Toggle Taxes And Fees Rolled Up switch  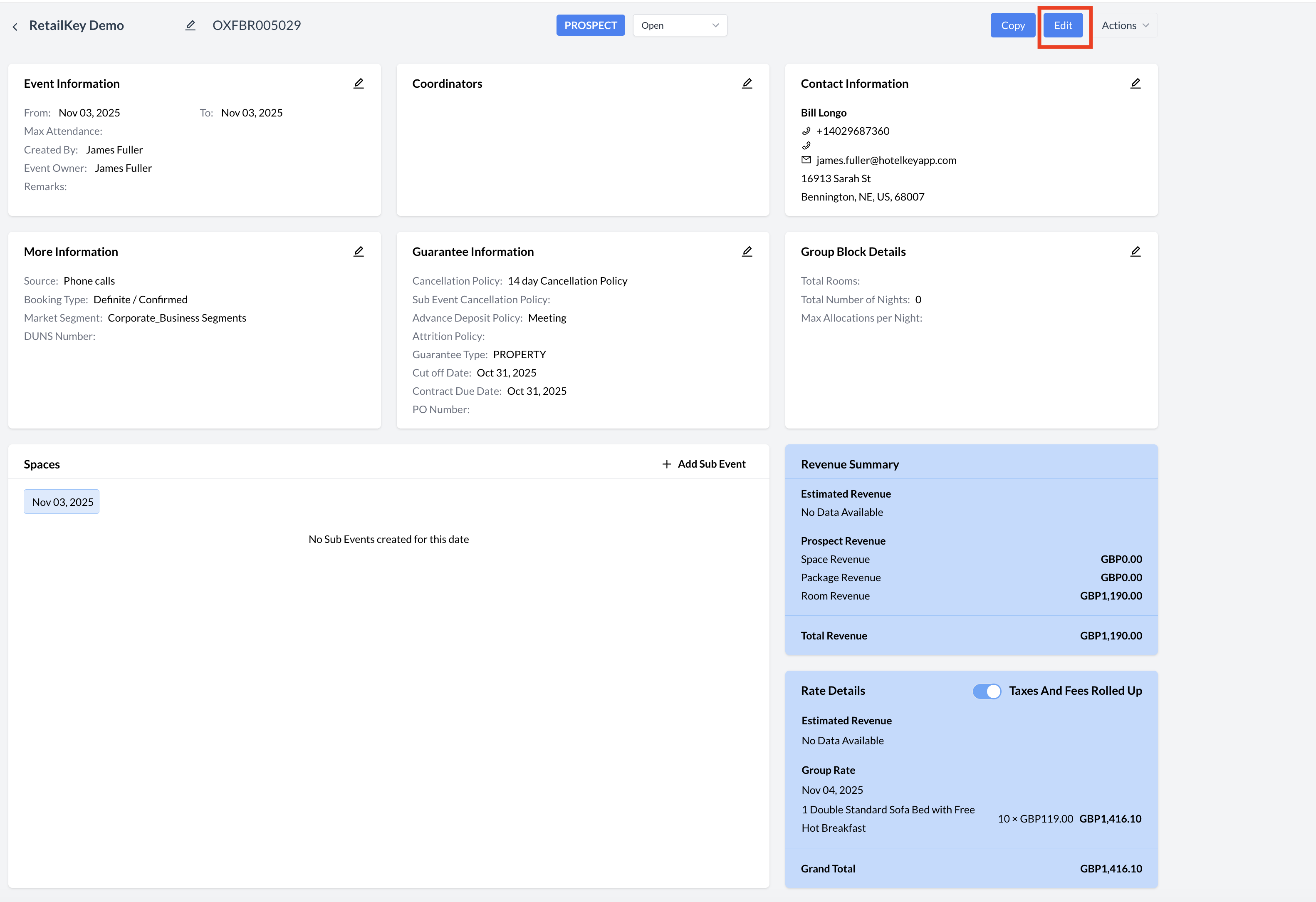click(x=987, y=691)
